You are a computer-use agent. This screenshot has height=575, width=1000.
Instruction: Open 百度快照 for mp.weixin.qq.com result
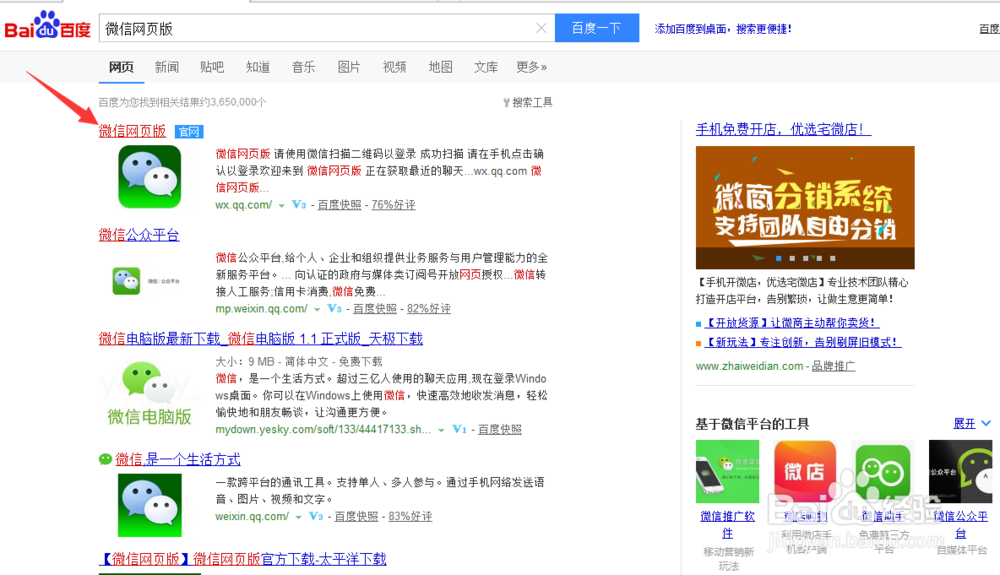(x=375, y=309)
